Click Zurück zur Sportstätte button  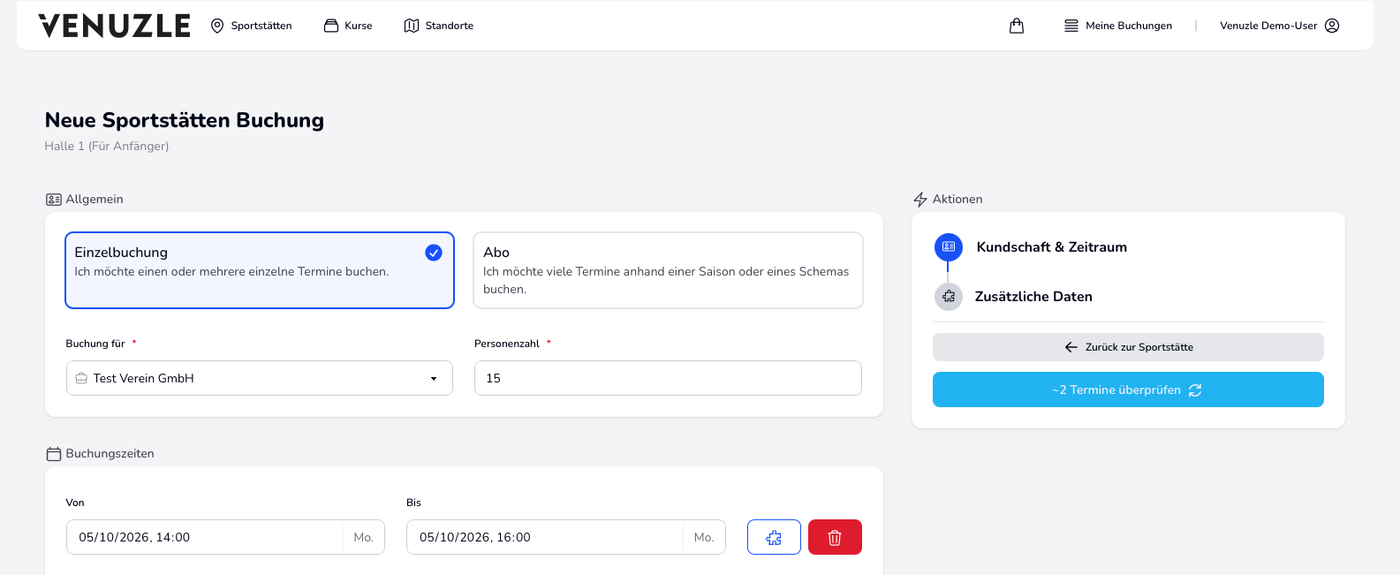(1128, 347)
